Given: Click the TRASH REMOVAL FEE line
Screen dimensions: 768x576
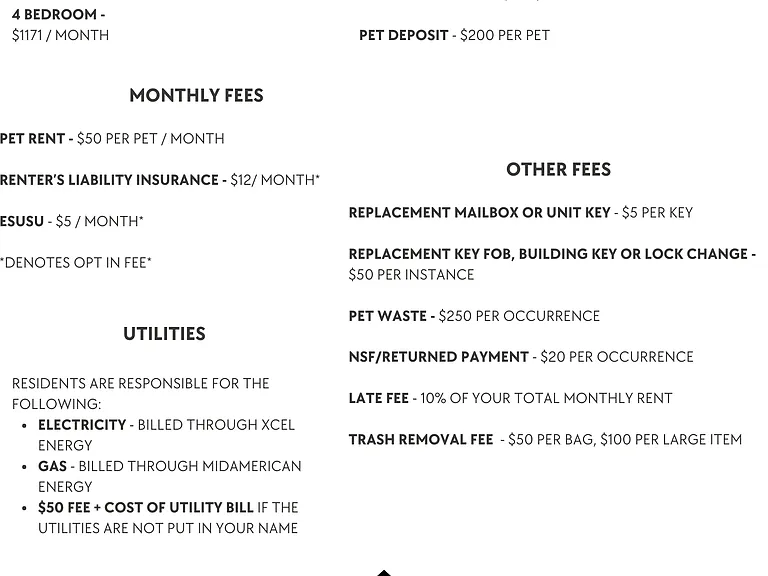Looking at the screenshot, I should [x=545, y=439].
